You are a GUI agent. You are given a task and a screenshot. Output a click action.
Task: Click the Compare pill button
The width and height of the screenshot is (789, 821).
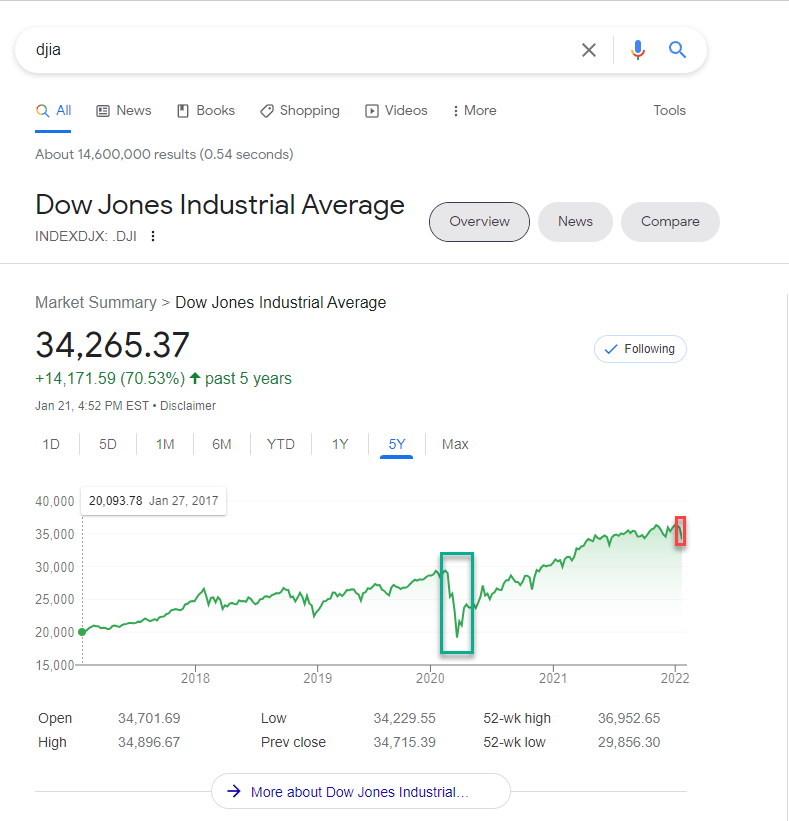[670, 222]
